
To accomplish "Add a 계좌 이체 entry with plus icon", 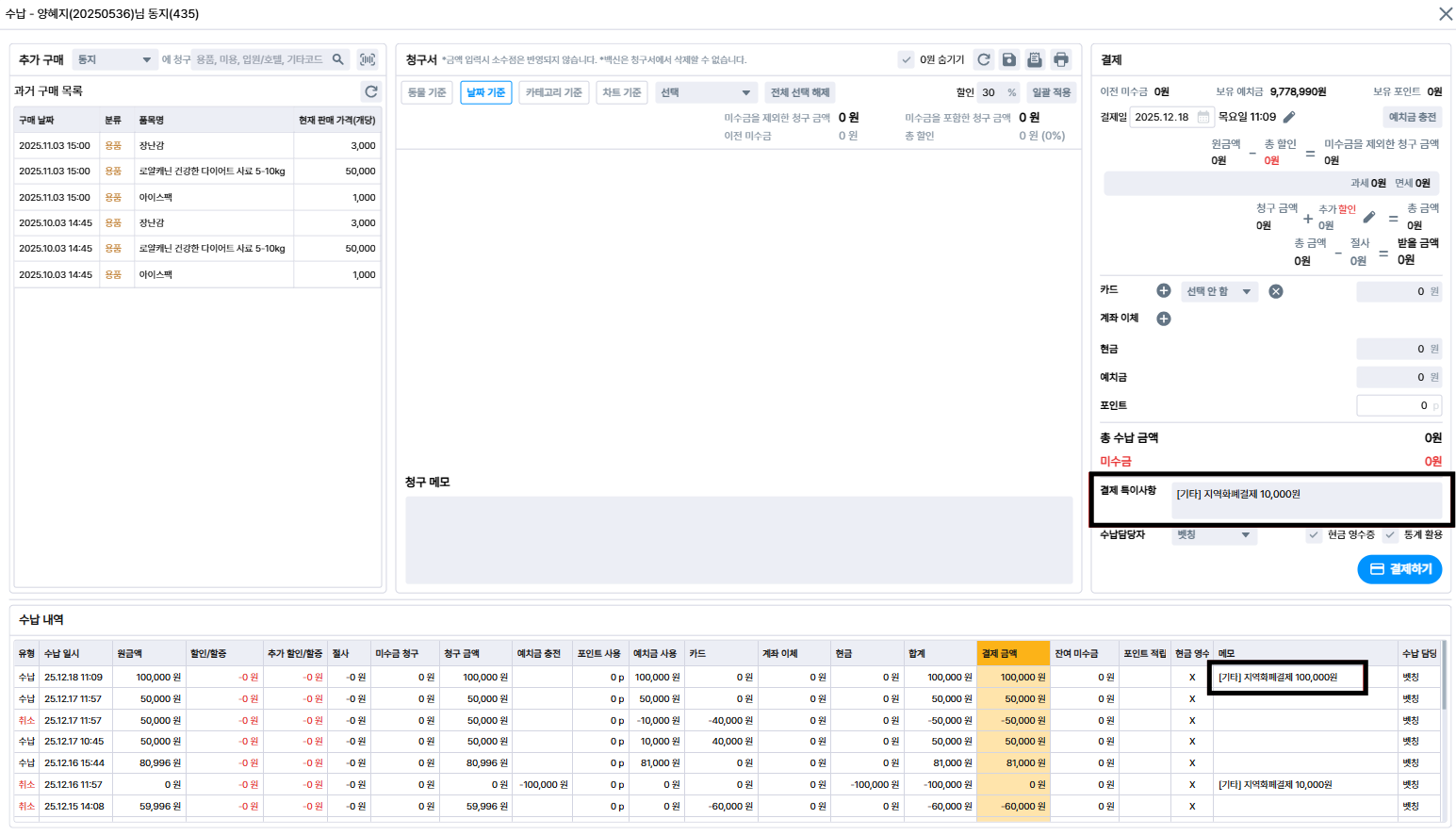I will (x=1164, y=319).
